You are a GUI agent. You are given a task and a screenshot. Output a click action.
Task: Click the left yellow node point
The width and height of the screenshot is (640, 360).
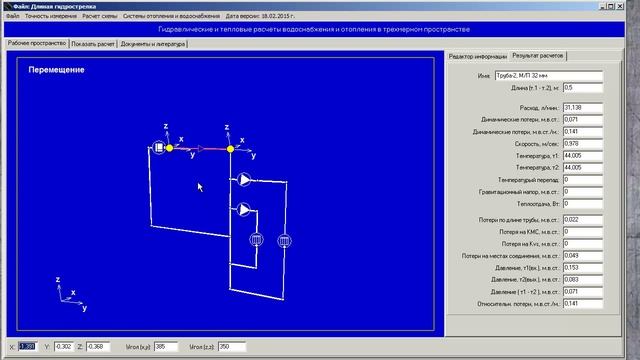(x=170, y=148)
